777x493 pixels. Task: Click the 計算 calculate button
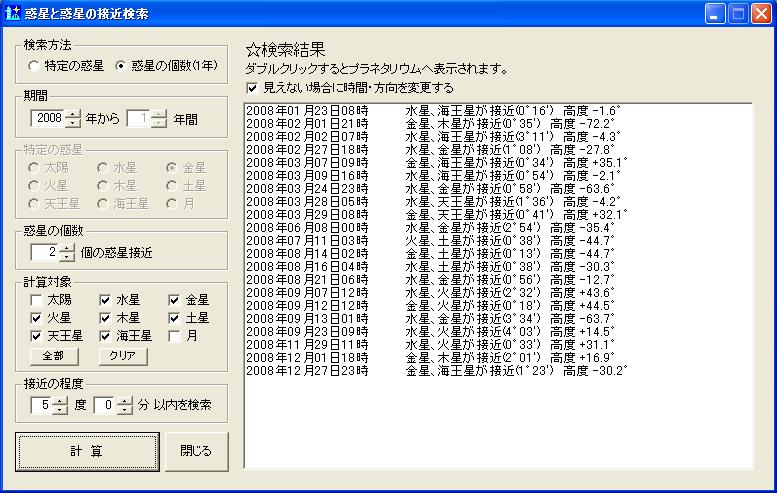coord(87,451)
